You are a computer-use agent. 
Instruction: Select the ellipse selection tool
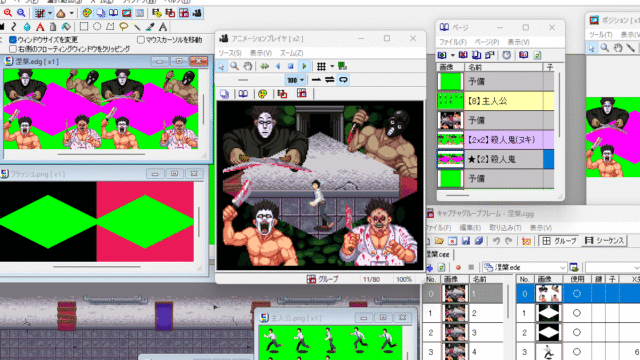point(97,27)
